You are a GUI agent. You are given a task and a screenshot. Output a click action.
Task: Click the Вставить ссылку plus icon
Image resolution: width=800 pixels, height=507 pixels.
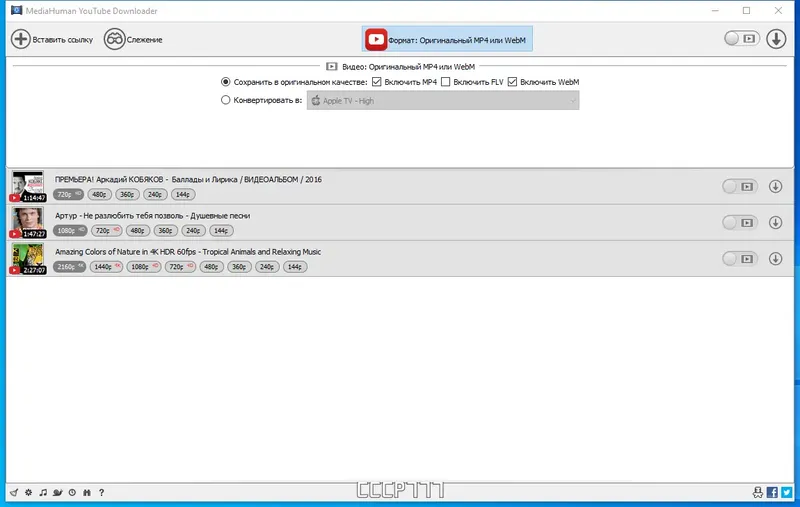(x=21, y=39)
